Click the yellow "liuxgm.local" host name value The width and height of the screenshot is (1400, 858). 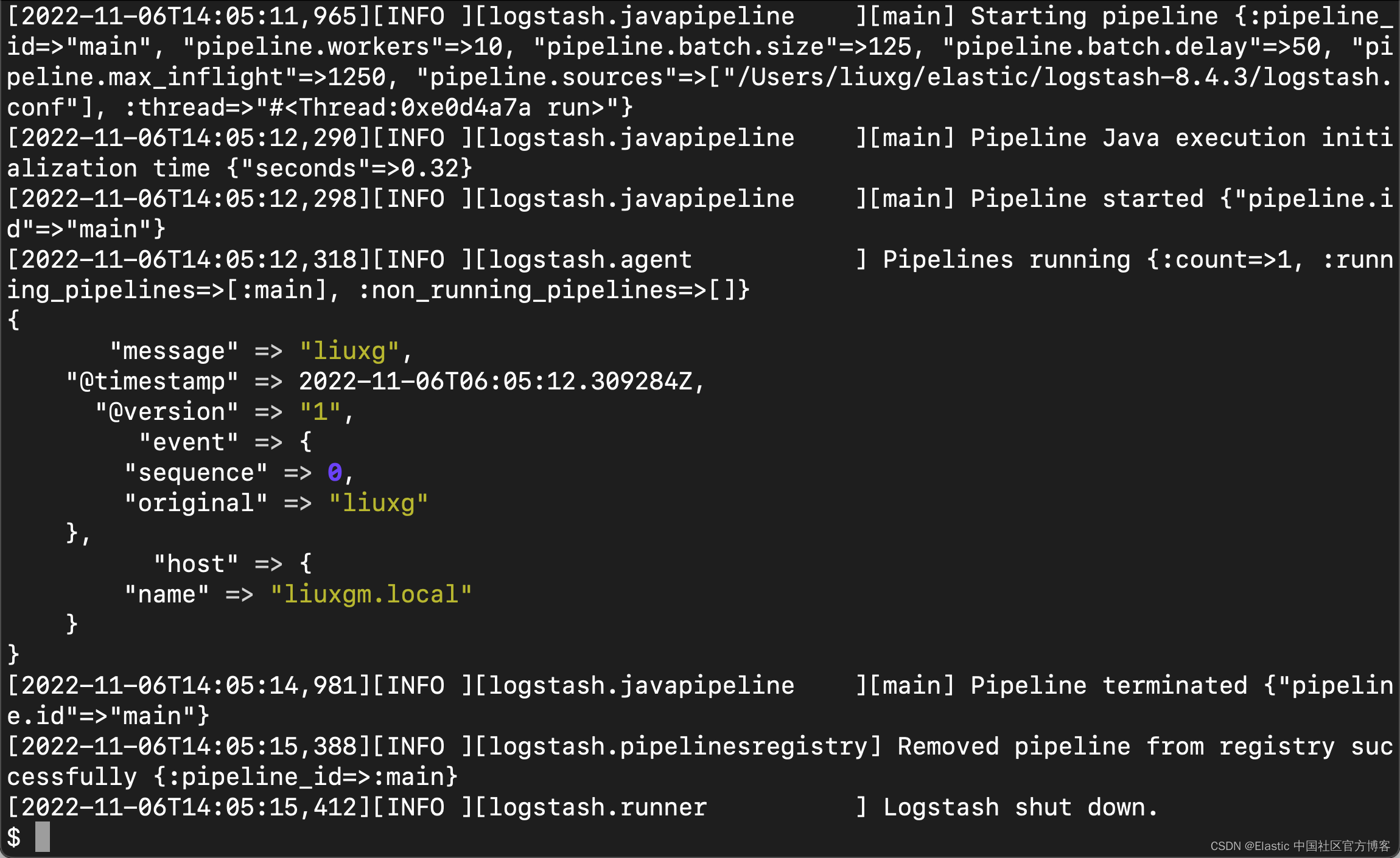371,594
